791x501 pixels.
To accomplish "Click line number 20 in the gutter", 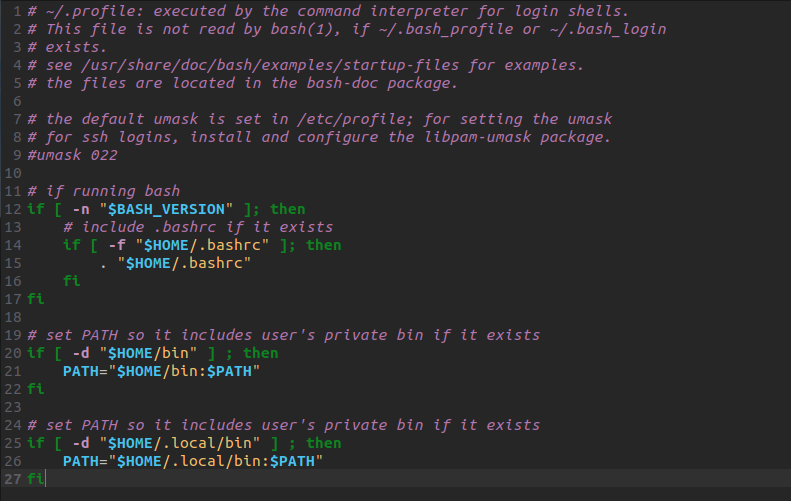I will [x=12, y=353].
